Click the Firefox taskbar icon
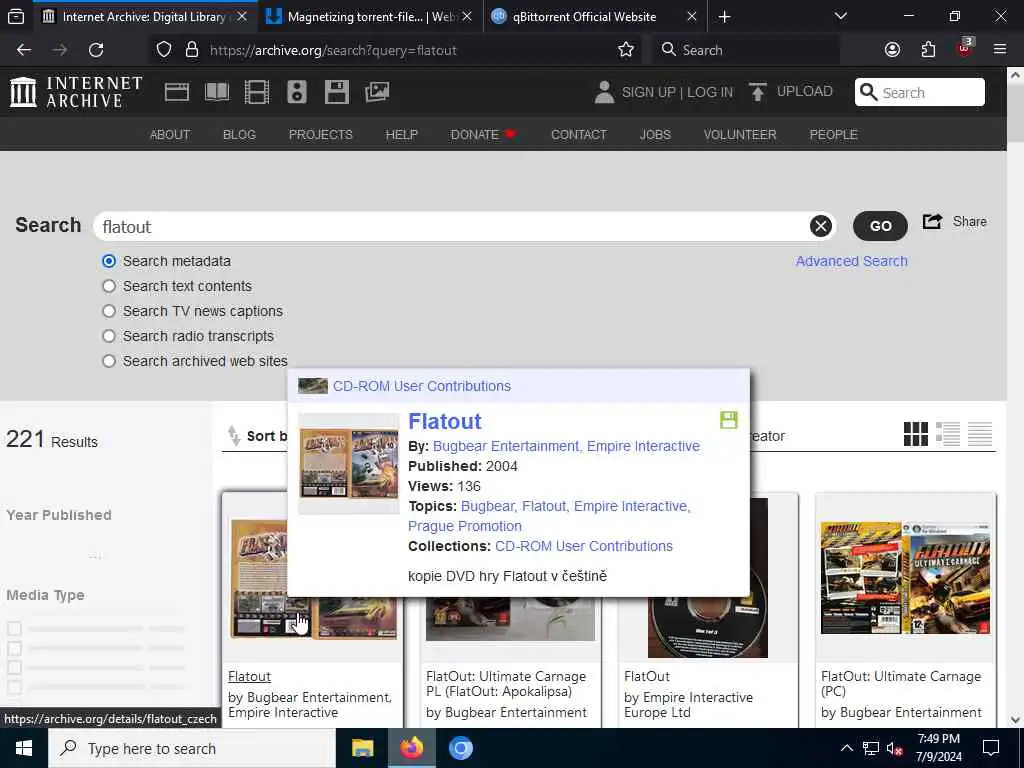The width and height of the screenshot is (1024, 768). [x=411, y=748]
